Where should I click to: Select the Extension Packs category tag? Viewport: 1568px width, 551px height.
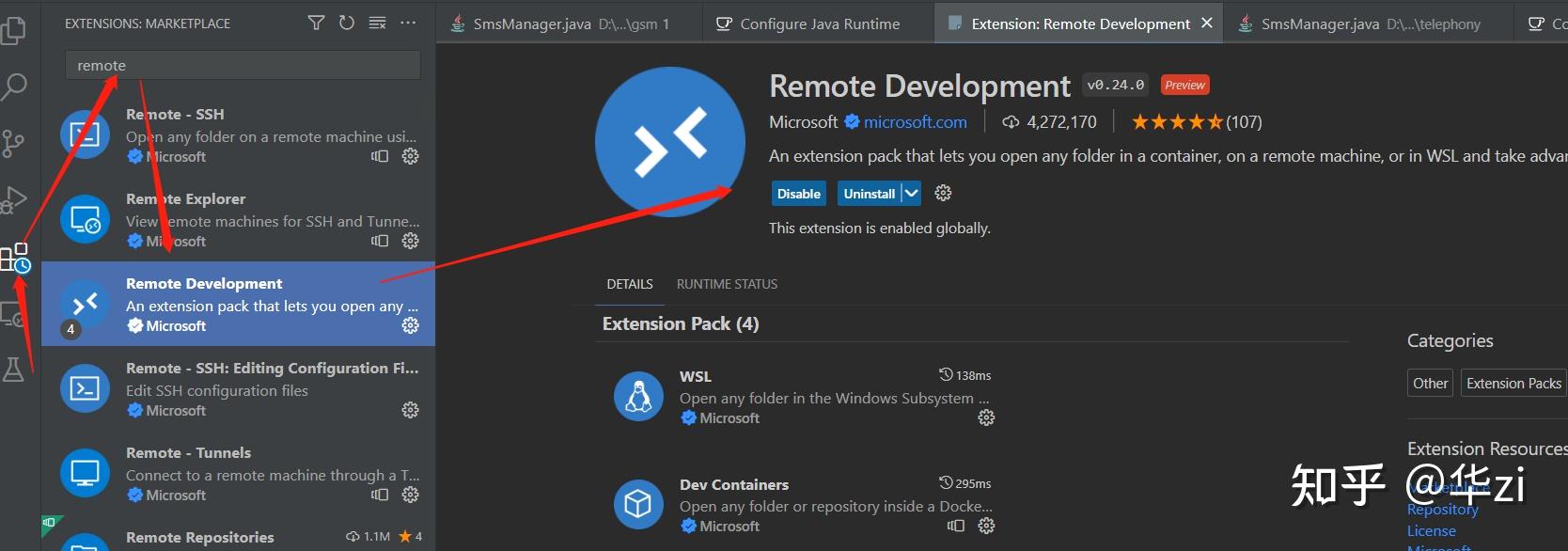1513,383
